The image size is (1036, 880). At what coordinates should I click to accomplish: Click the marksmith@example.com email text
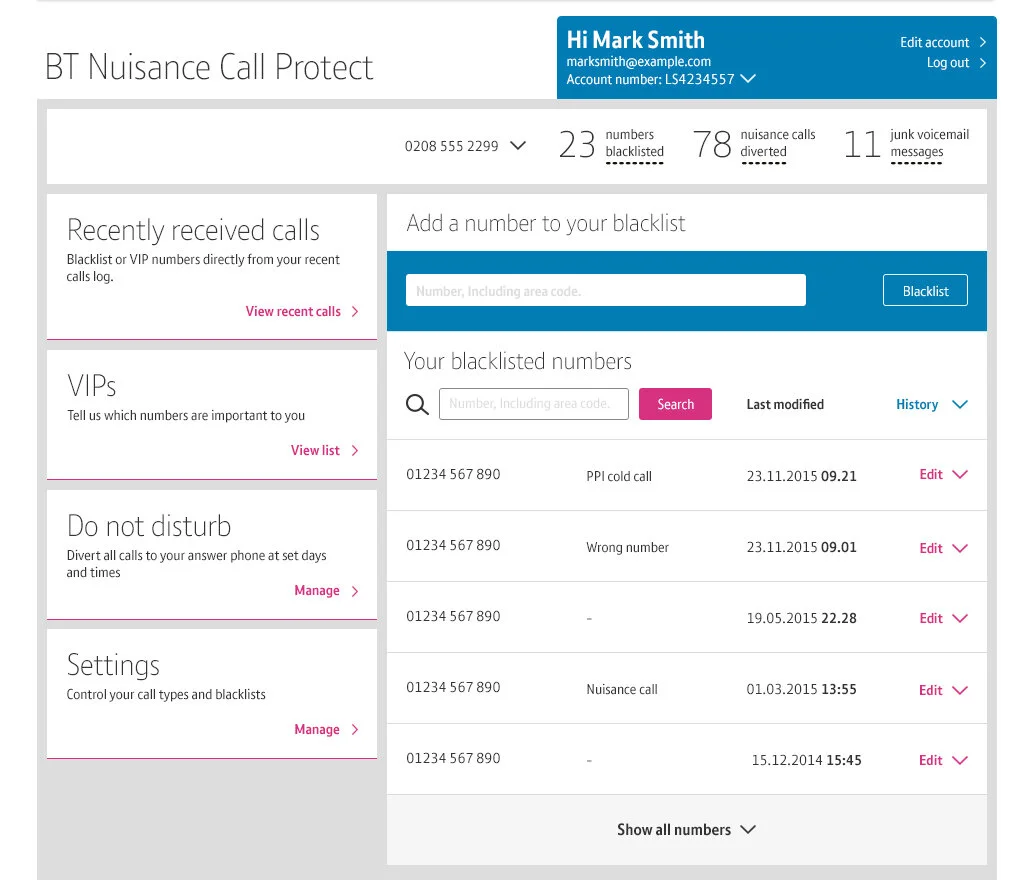[638, 61]
